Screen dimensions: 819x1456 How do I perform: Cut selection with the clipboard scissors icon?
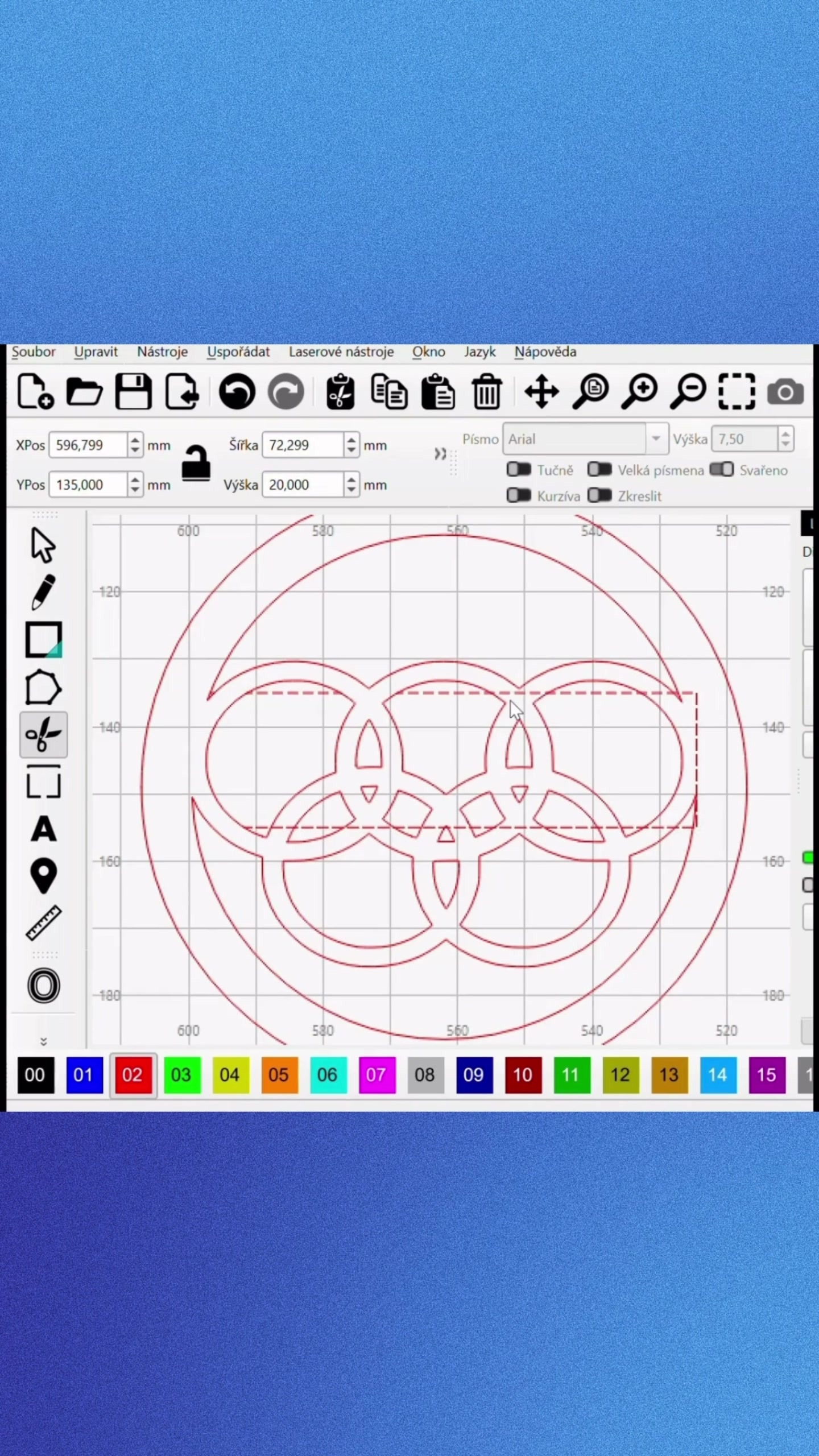(340, 391)
